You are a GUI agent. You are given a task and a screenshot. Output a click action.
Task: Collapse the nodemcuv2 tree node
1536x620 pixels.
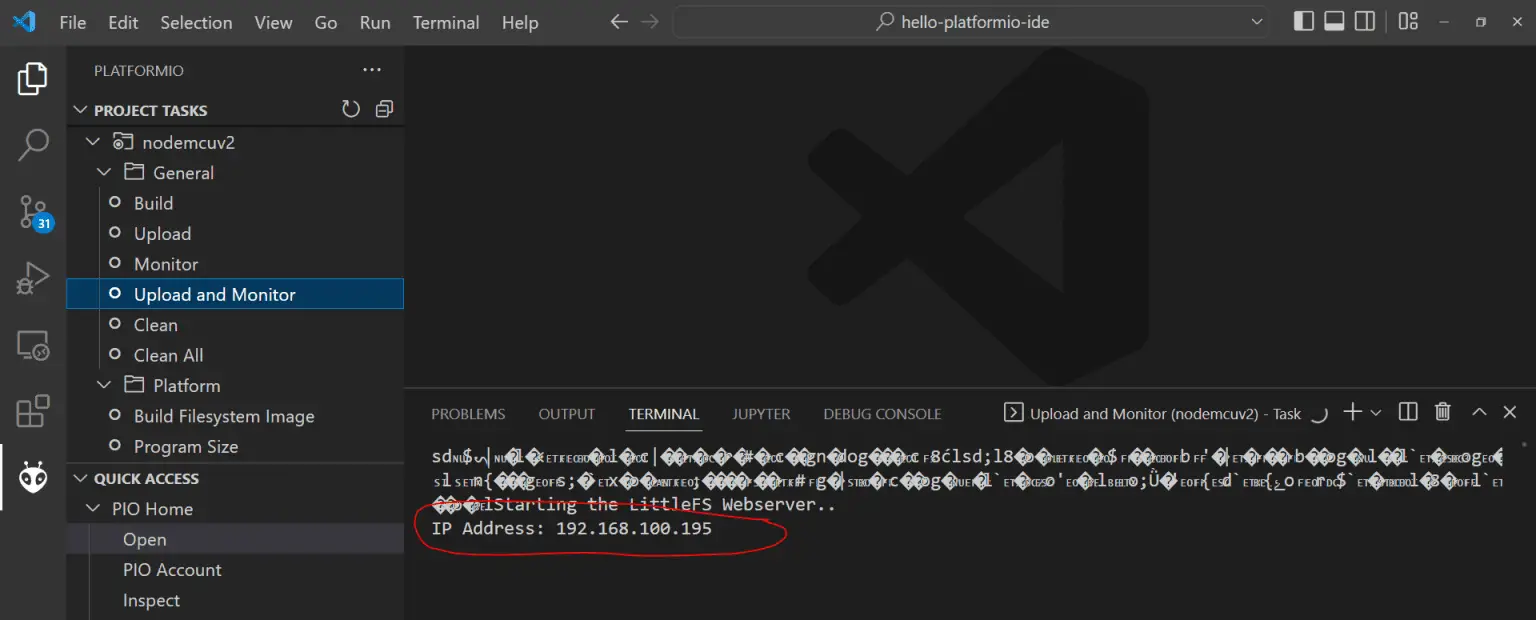click(94, 142)
